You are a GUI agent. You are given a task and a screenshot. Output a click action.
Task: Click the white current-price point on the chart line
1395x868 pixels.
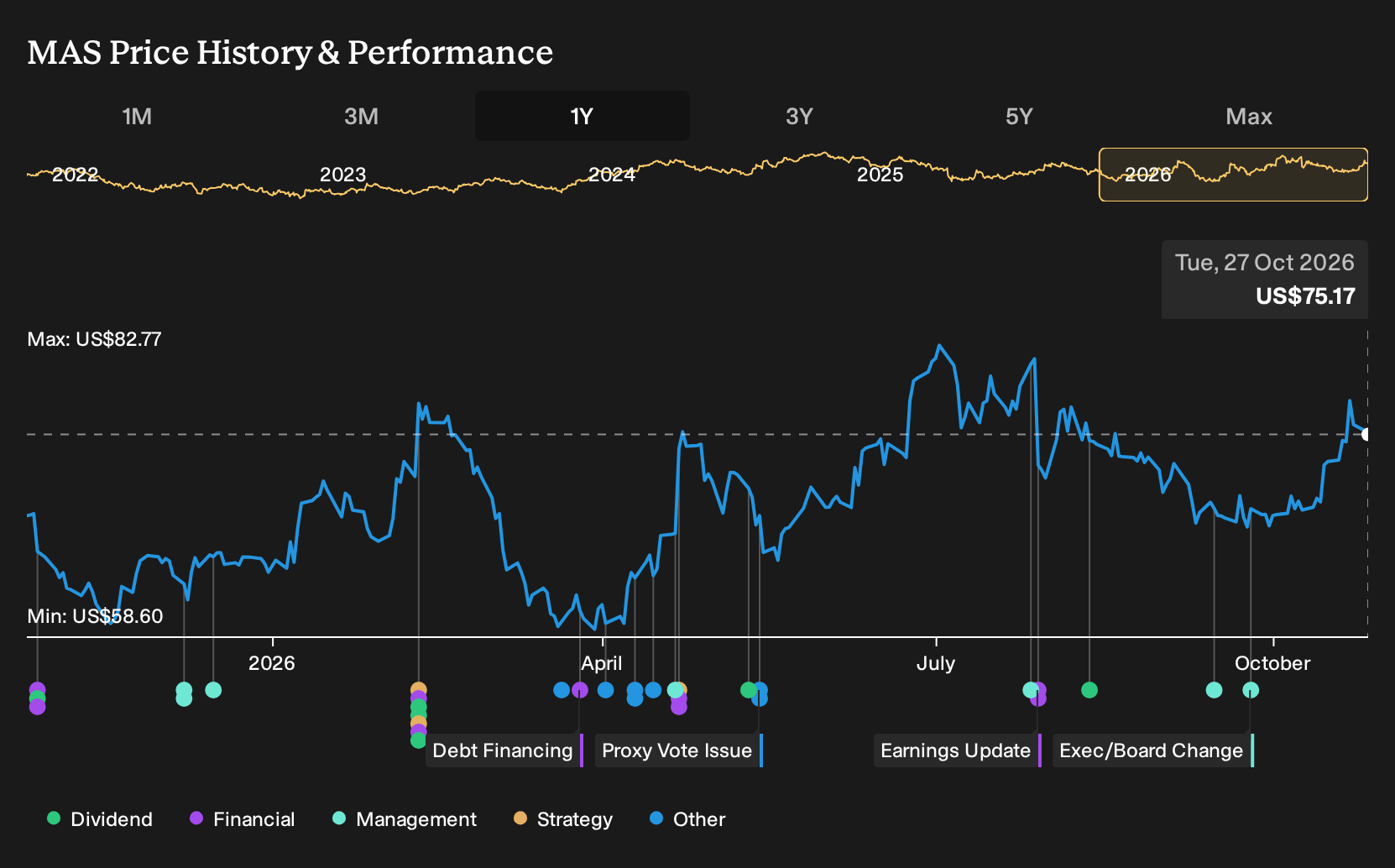(1366, 434)
